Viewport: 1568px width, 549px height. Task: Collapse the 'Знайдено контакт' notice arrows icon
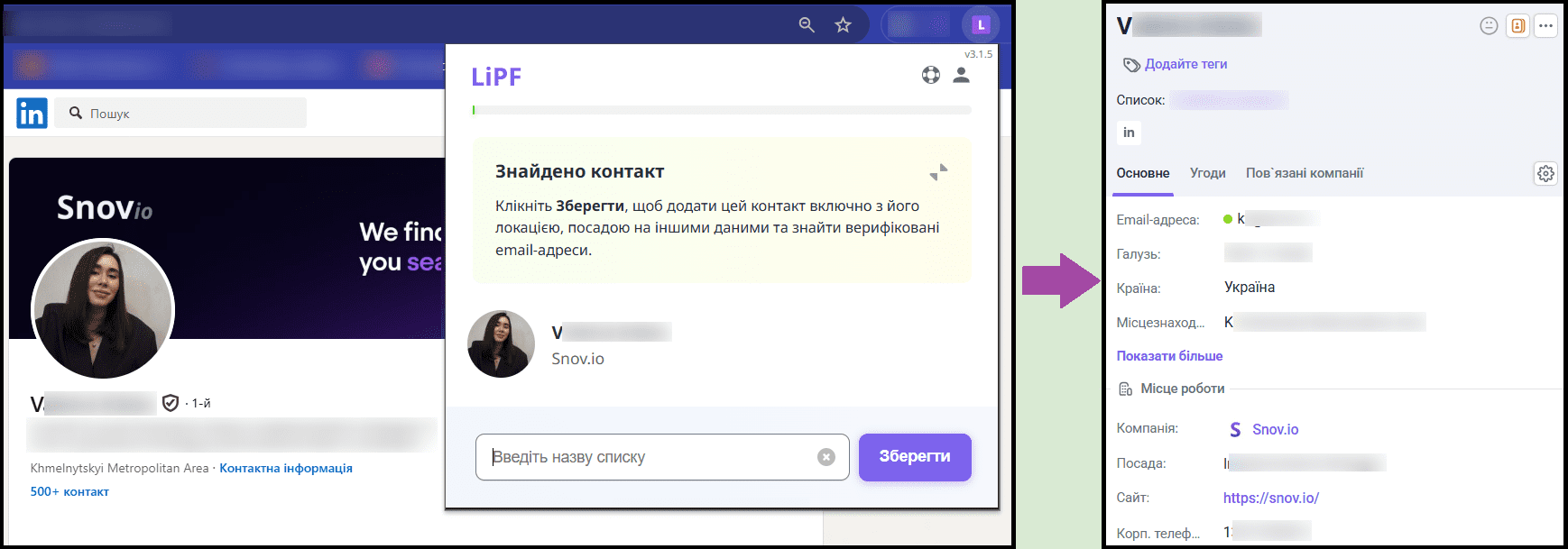(939, 171)
